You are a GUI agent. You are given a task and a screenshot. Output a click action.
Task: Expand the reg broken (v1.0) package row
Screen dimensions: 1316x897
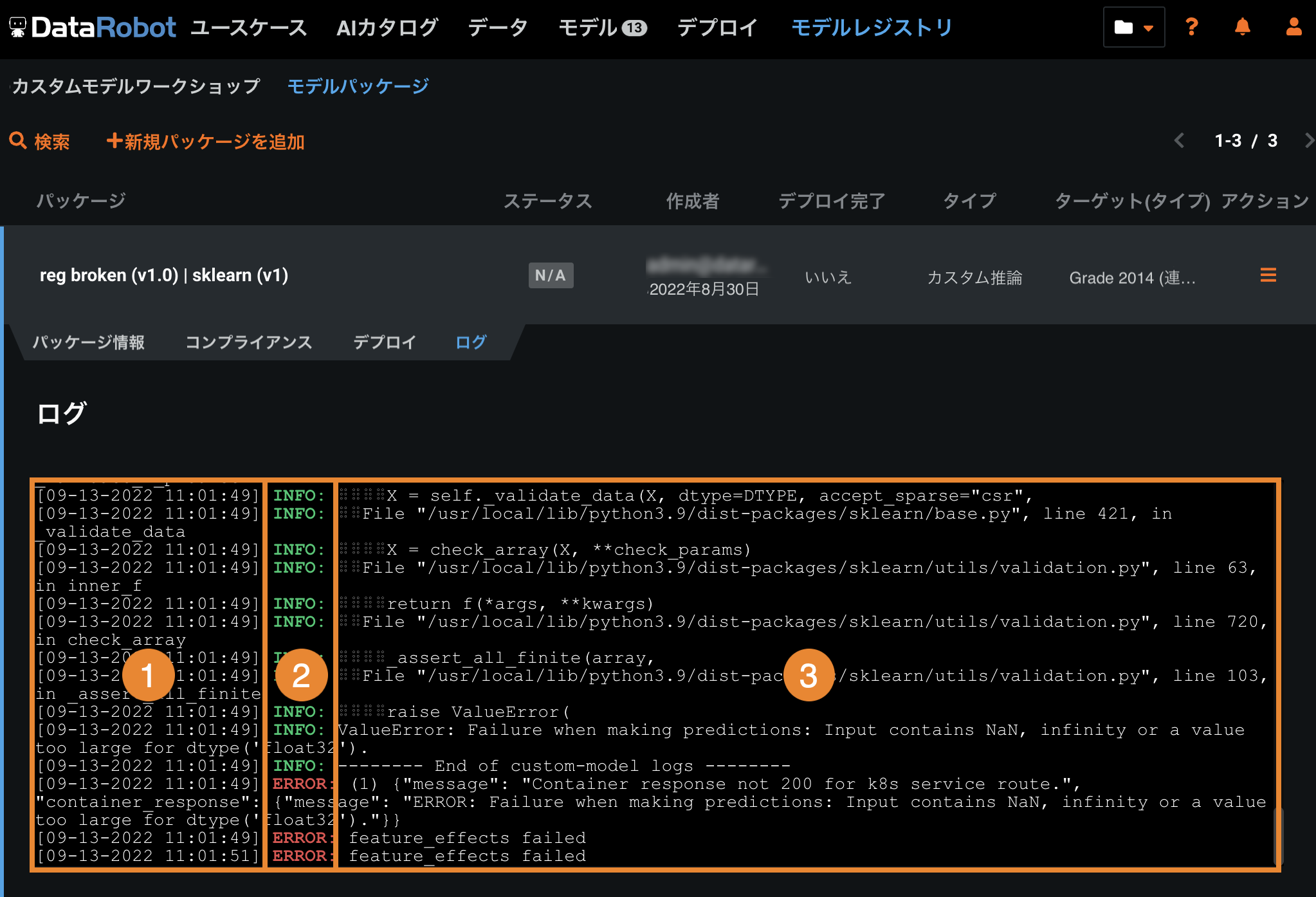pos(164,275)
